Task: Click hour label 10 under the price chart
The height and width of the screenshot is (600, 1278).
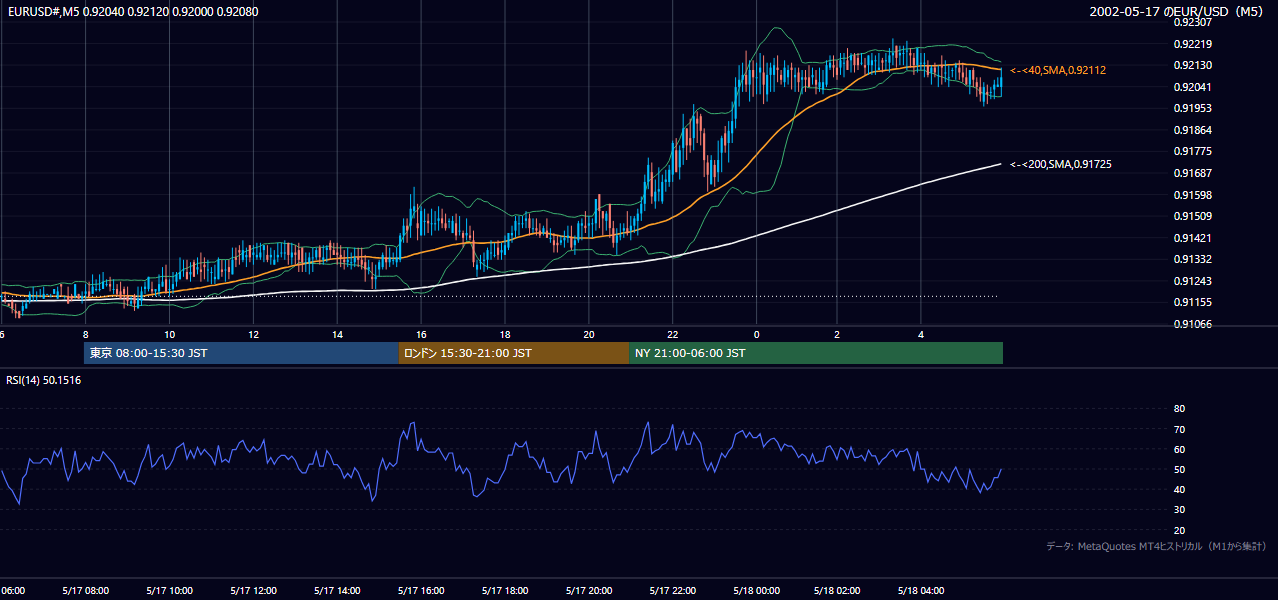Action: (x=170, y=335)
